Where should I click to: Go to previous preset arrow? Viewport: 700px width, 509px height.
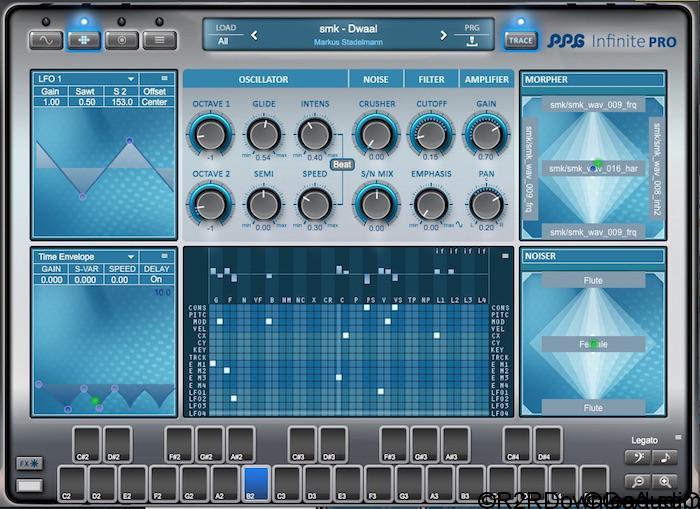254,35
